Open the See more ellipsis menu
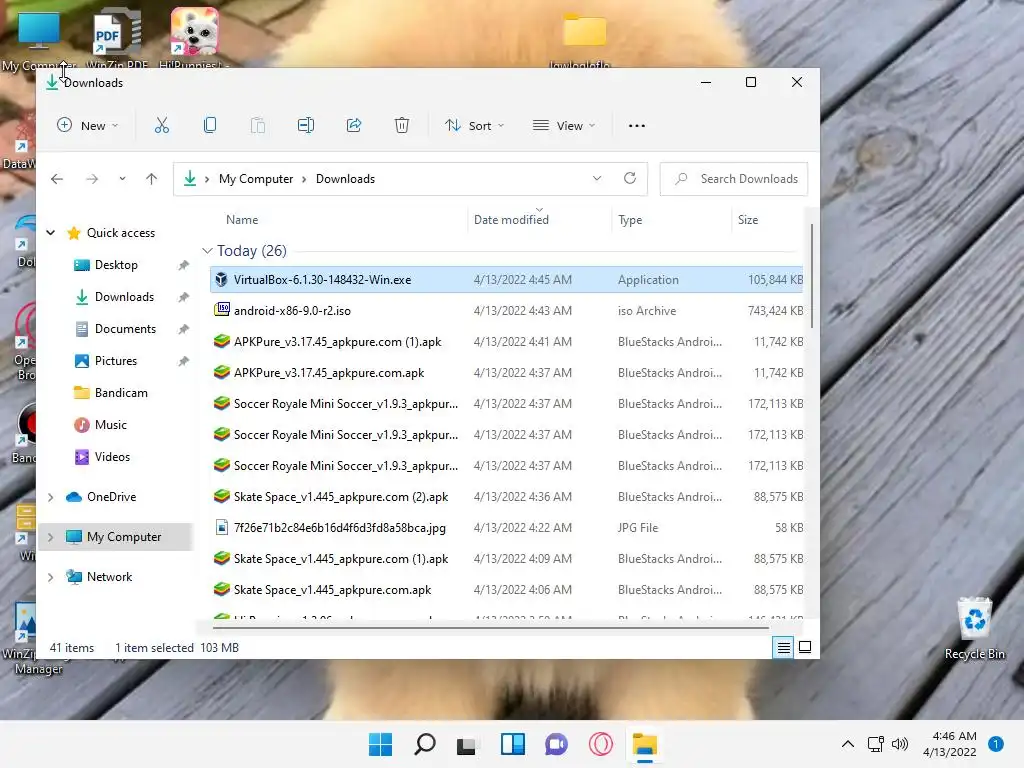This screenshot has width=1024, height=768. [637, 125]
